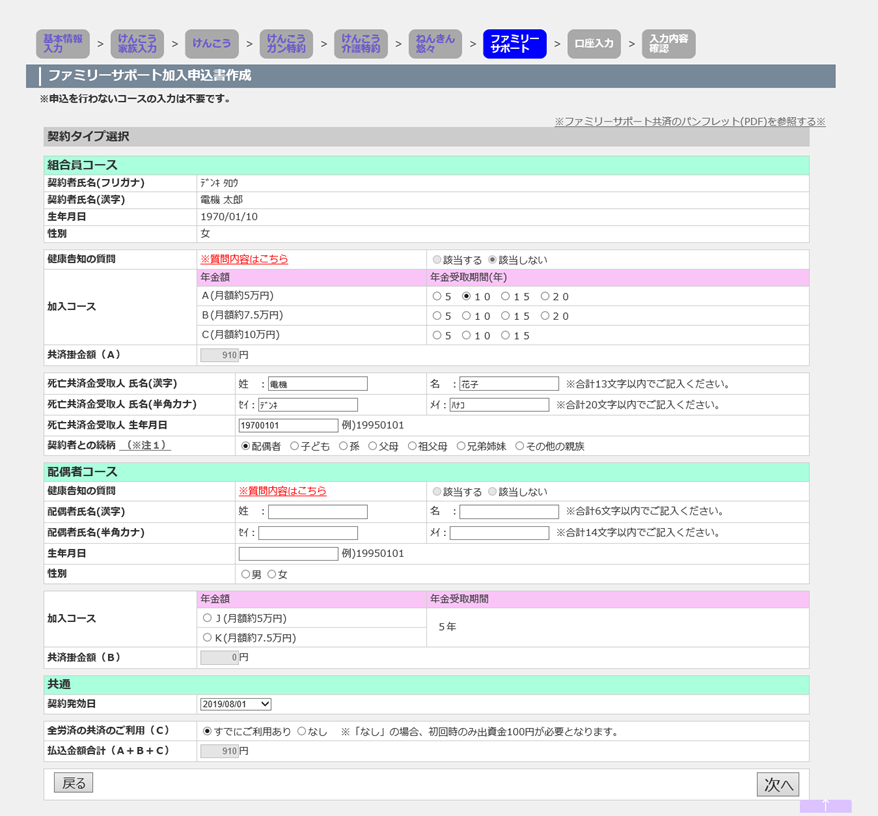Choose 配偶者 as beneficiary relationship

pos(247,447)
